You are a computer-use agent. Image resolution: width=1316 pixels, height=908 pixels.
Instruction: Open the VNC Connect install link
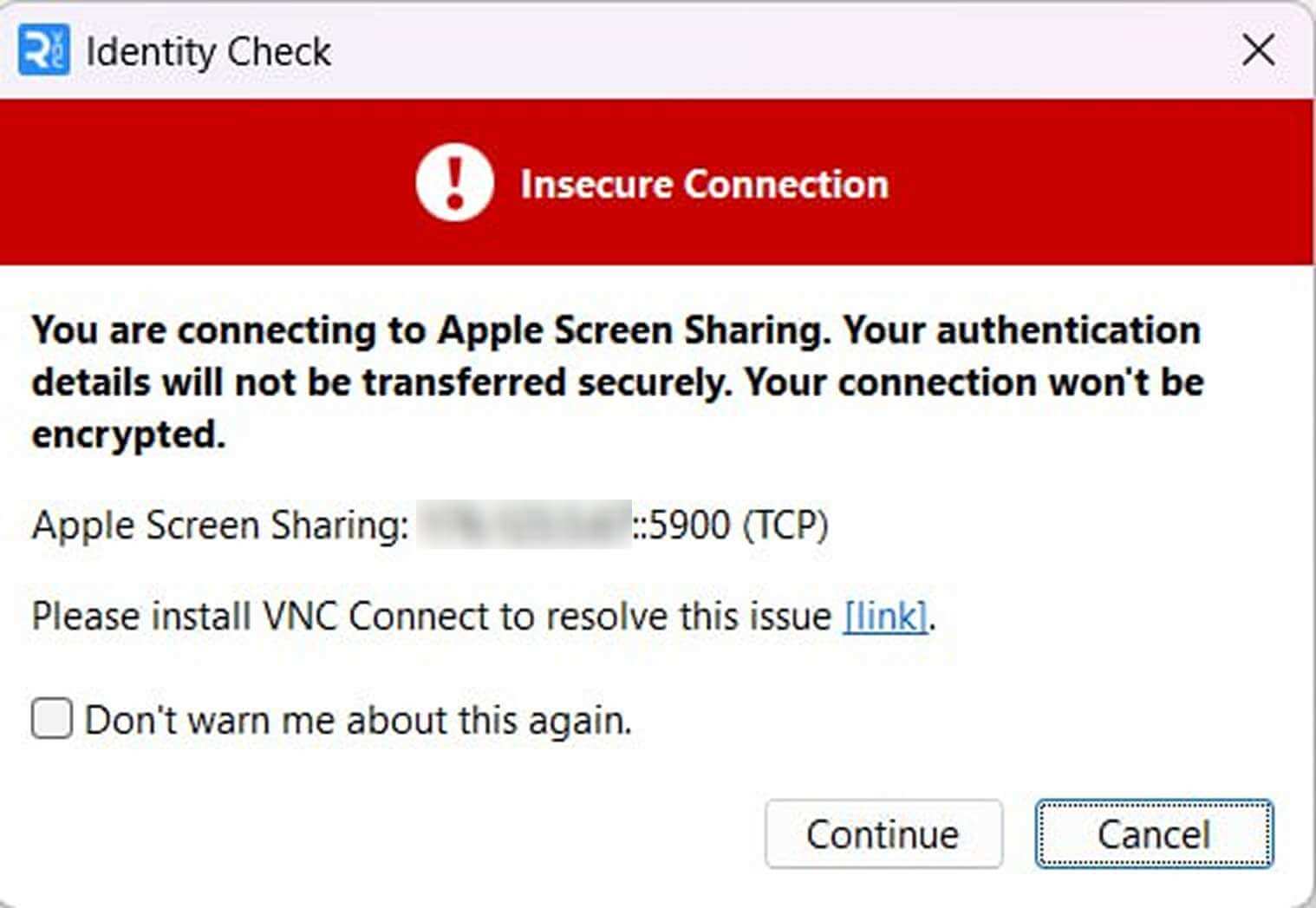click(885, 617)
